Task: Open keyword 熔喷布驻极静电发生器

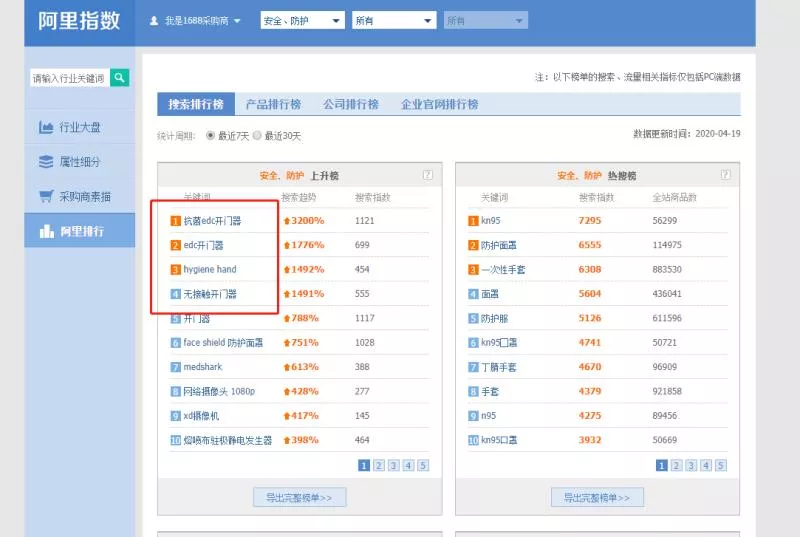Action: 228,440
